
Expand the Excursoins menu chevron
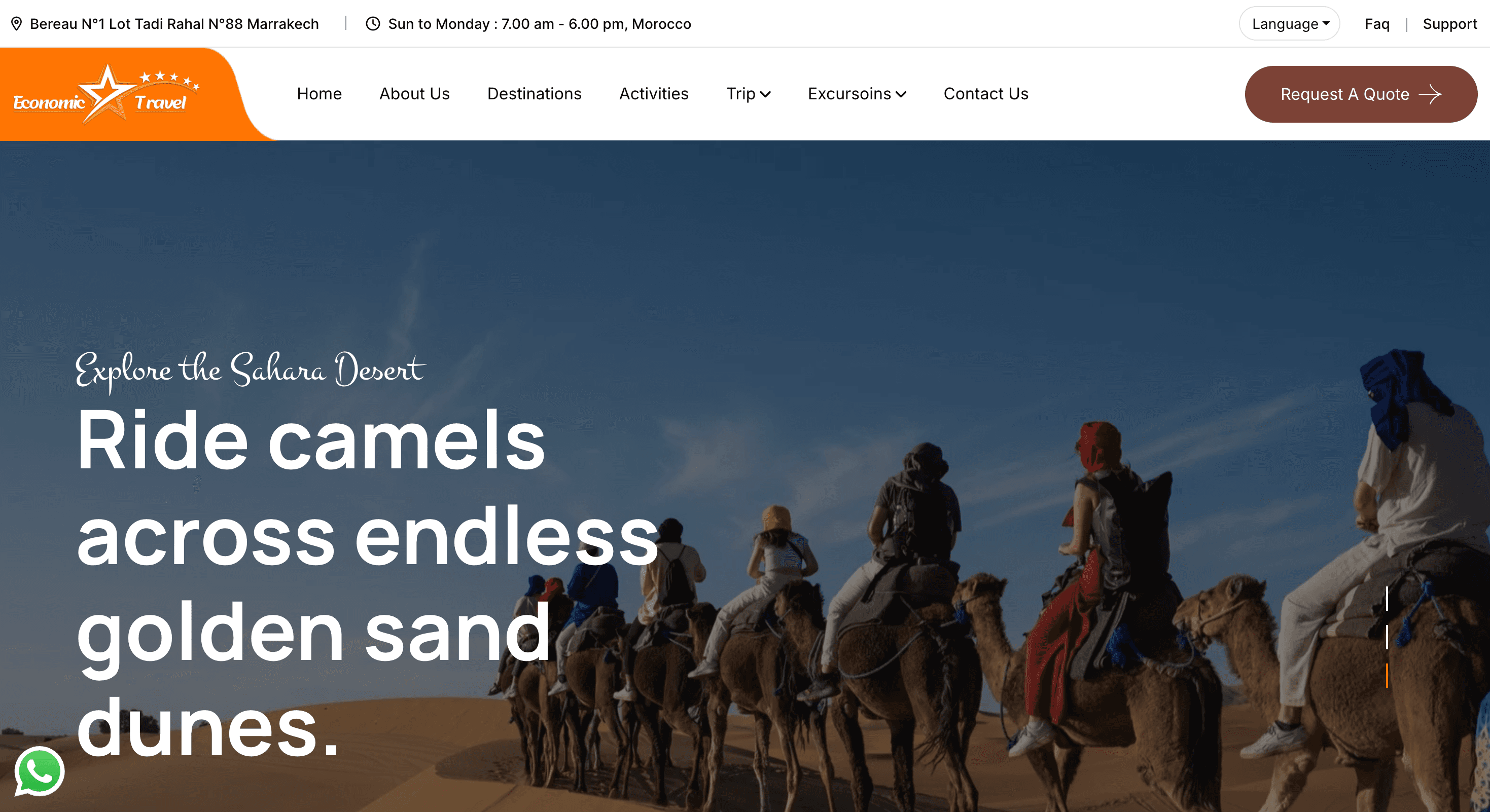point(901,94)
